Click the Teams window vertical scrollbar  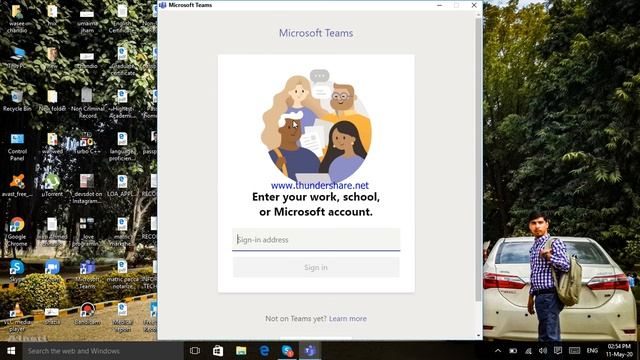coord(478,159)
